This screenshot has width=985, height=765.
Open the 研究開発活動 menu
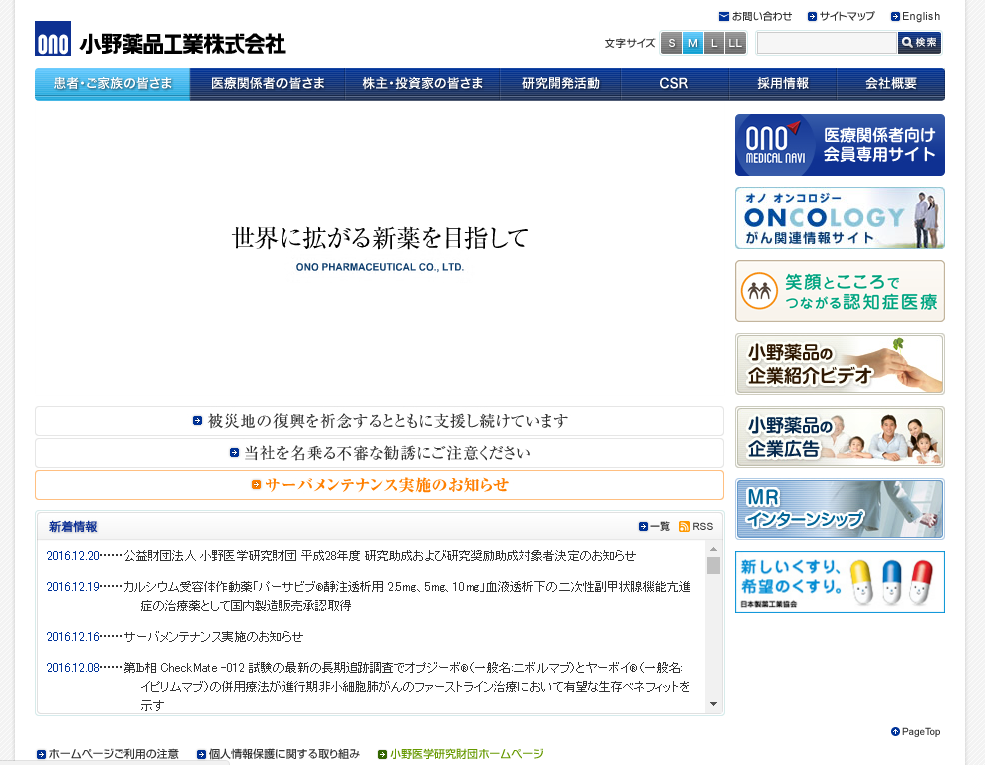561,84
